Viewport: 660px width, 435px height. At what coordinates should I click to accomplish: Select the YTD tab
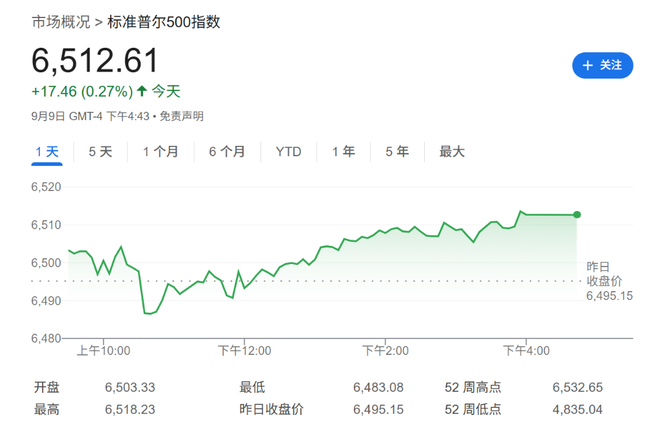coord(288,152)
